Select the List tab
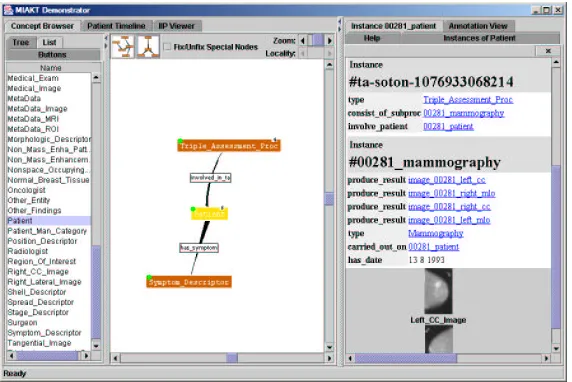Viewport: 572px width, 382px height. coord(49,42)
